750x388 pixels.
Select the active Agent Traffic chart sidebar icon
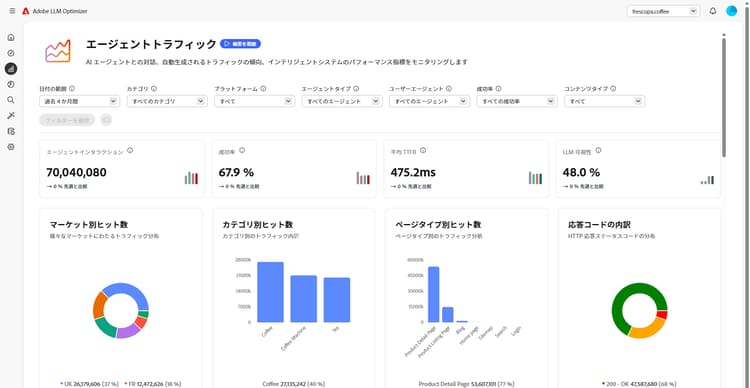click(x=11, y=68)
